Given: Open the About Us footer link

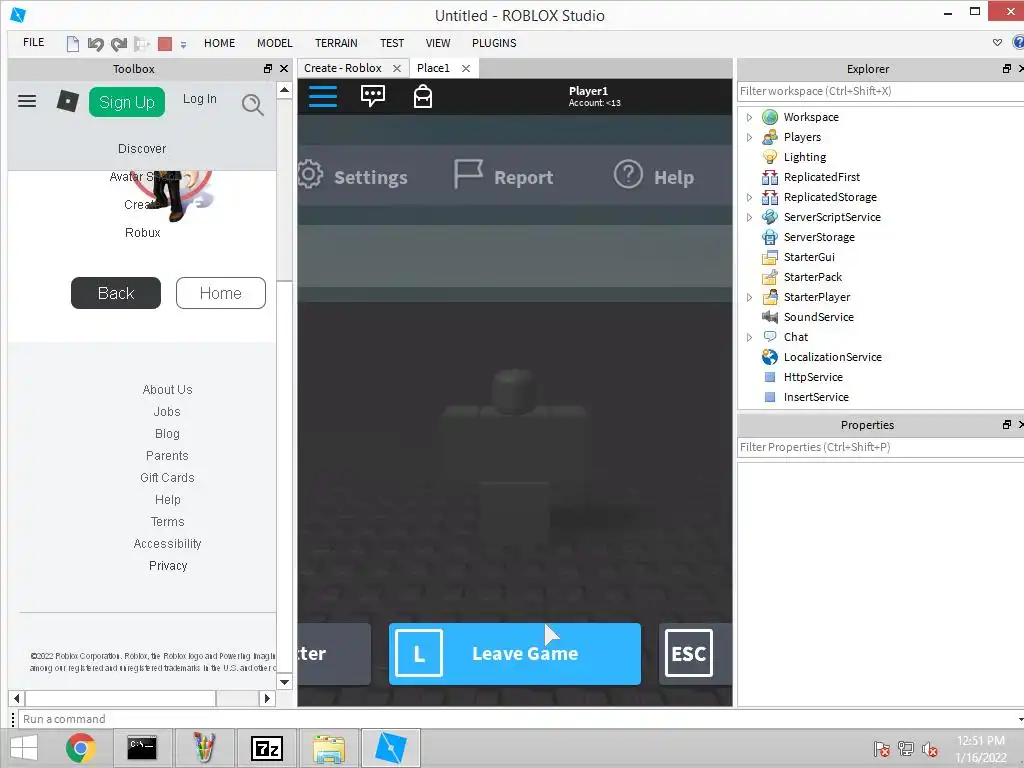Looking at the screenshot, I should click(x=167, y=390).
